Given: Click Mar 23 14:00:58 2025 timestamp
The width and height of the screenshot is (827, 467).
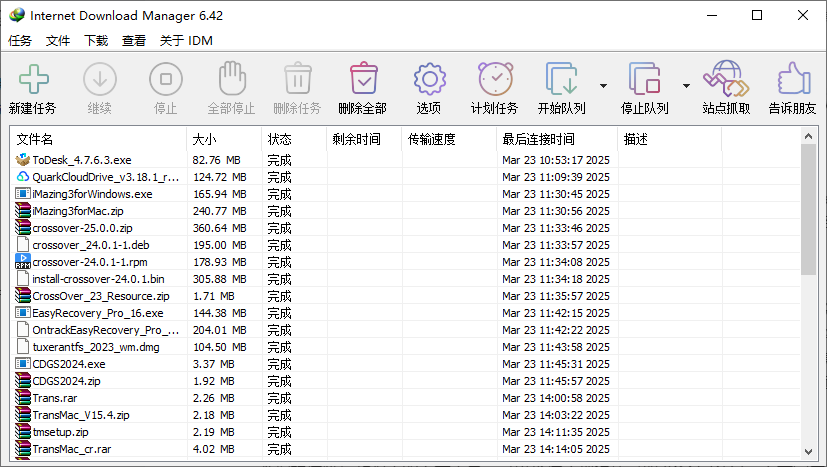Looking at the screenshot, I should (x=556, y=398).
